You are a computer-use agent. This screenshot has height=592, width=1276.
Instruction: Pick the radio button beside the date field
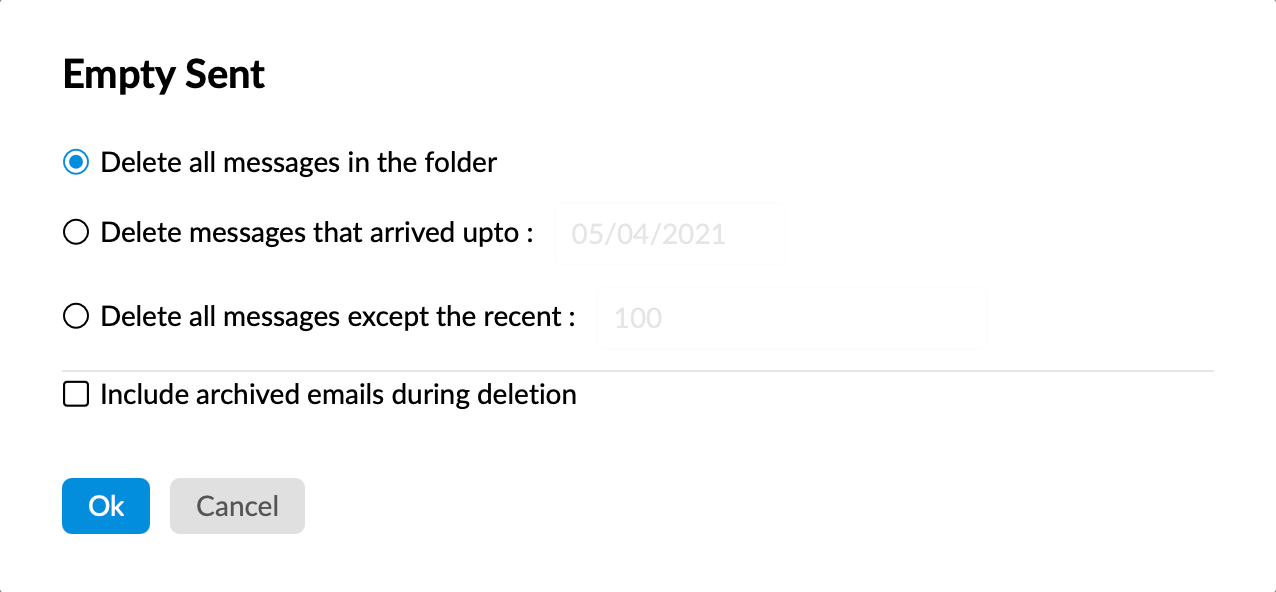76,233
